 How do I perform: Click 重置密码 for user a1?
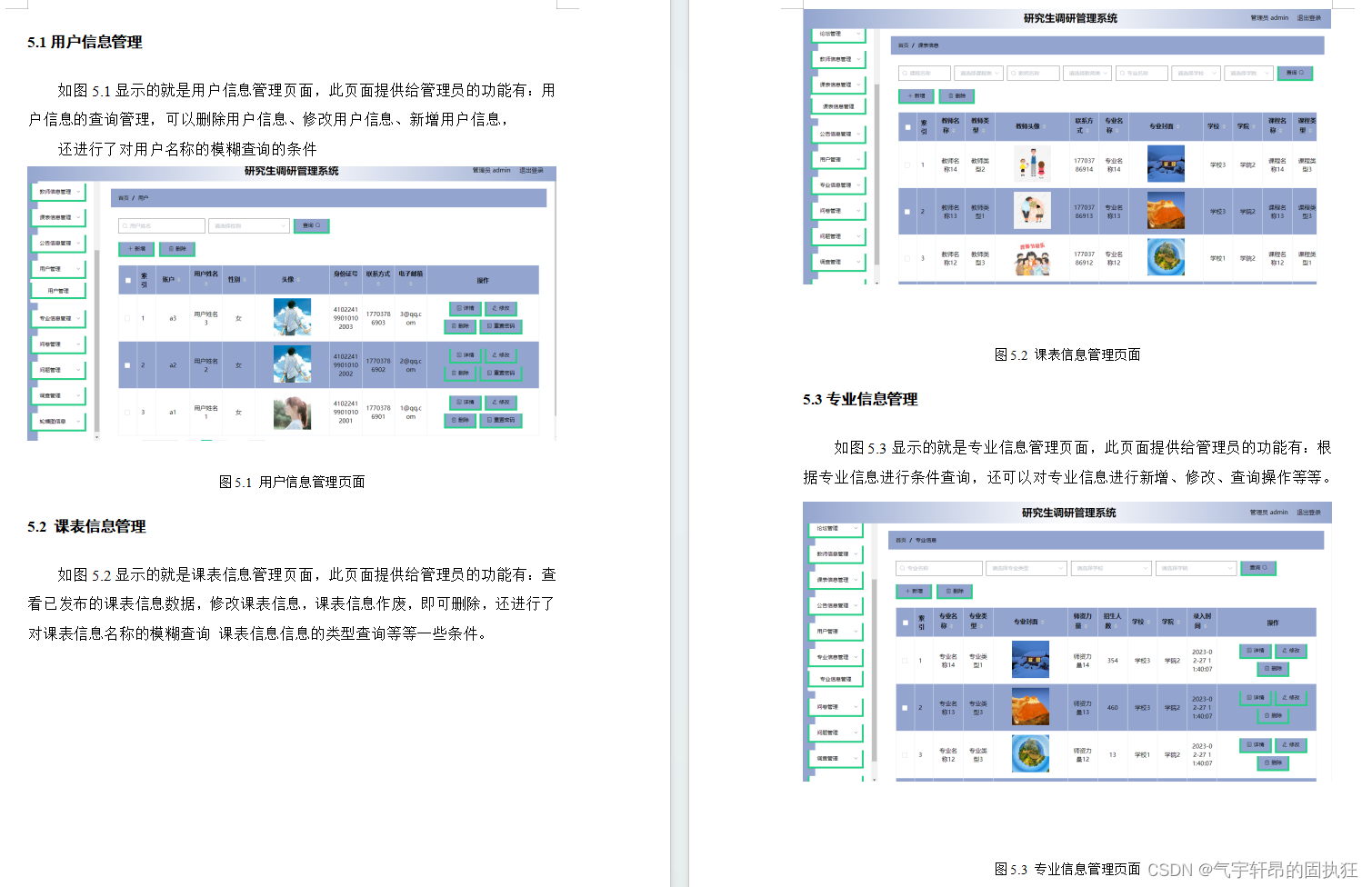(x=501, y=420)
